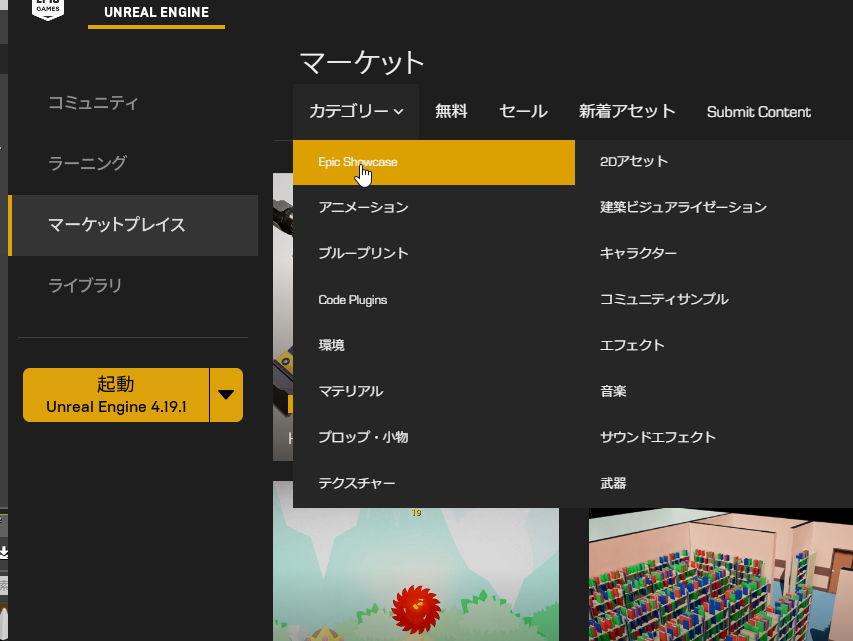The image size is (853, 641).
Task: Click the Epic Games shield logo
Action: 49,10
